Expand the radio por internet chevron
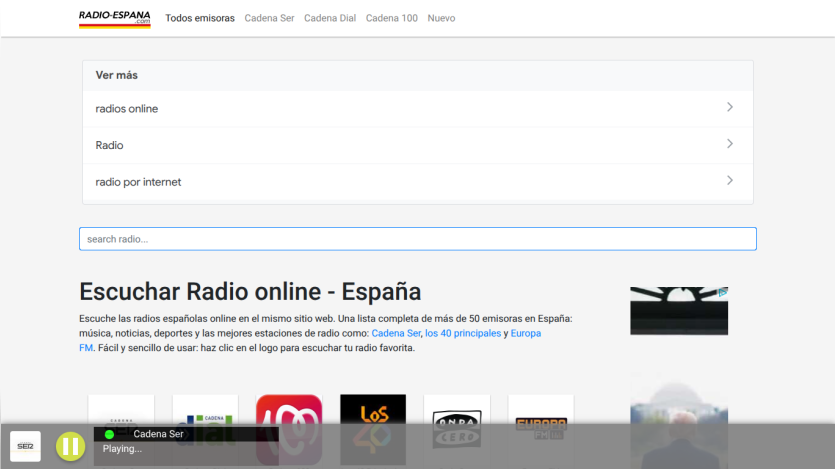The width and height of the screenshot is (835, 469). [x=730, y=180]
